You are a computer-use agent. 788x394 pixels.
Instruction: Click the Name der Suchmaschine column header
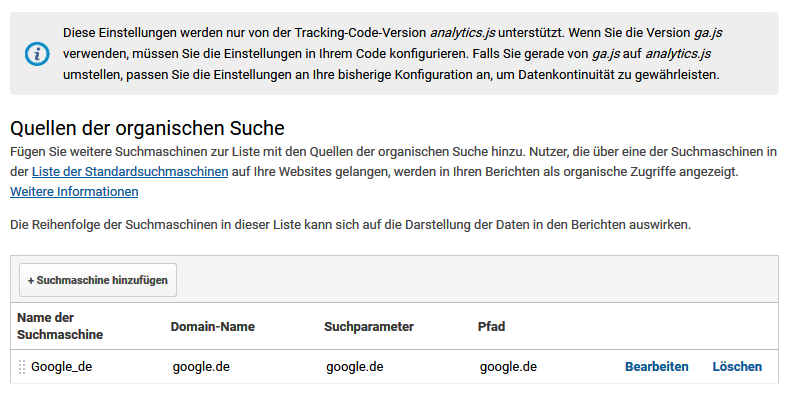[60, 326]
